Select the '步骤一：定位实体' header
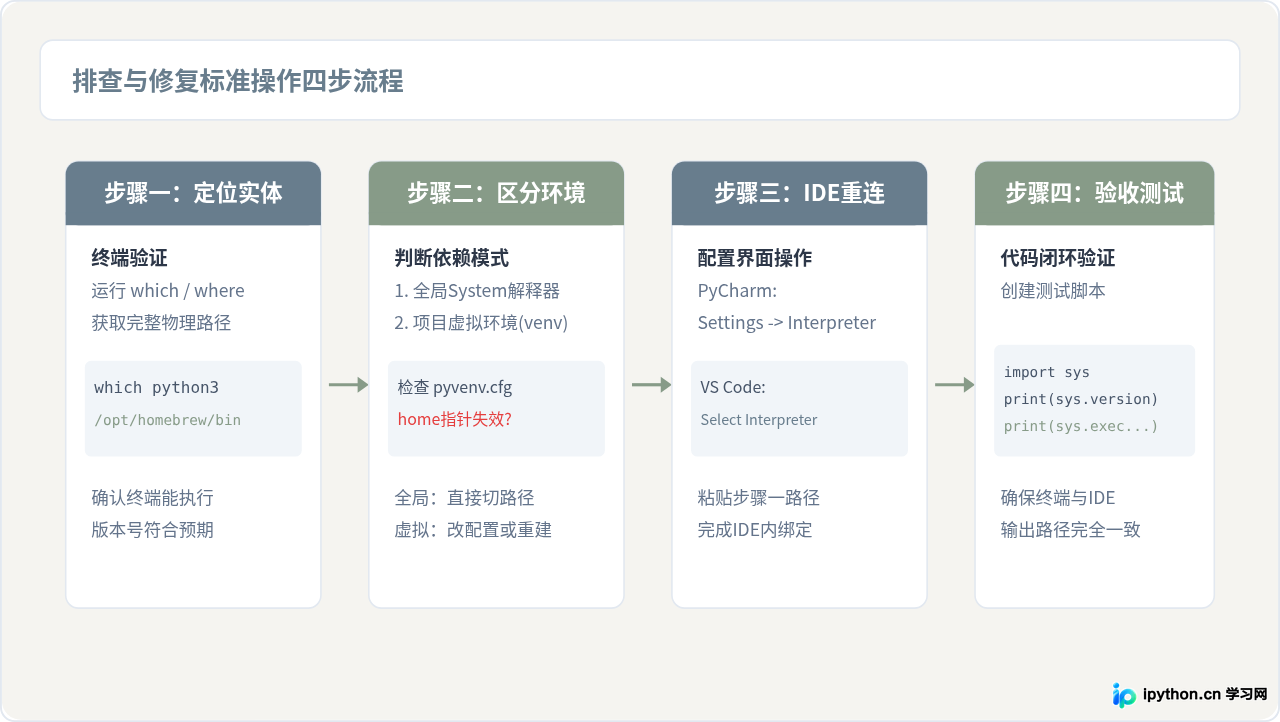Image resolution: width=1280 pixels, height=722 pixels. [193, 193]
